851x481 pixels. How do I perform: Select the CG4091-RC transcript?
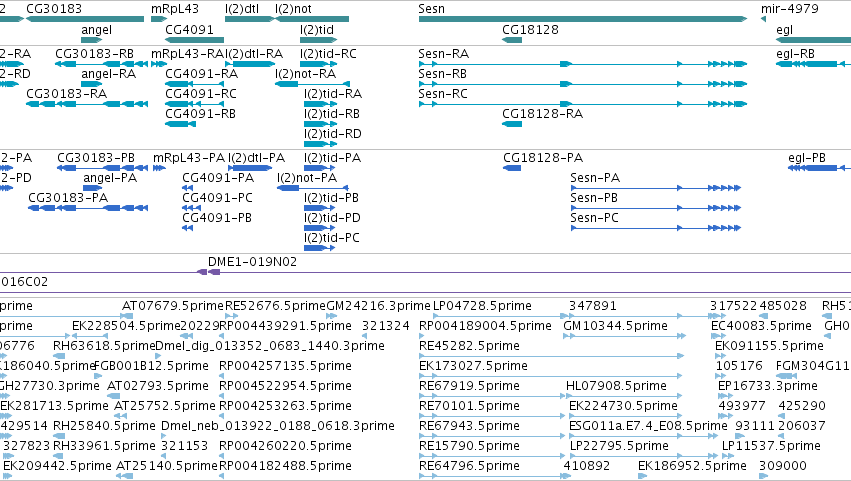point(201,94)
